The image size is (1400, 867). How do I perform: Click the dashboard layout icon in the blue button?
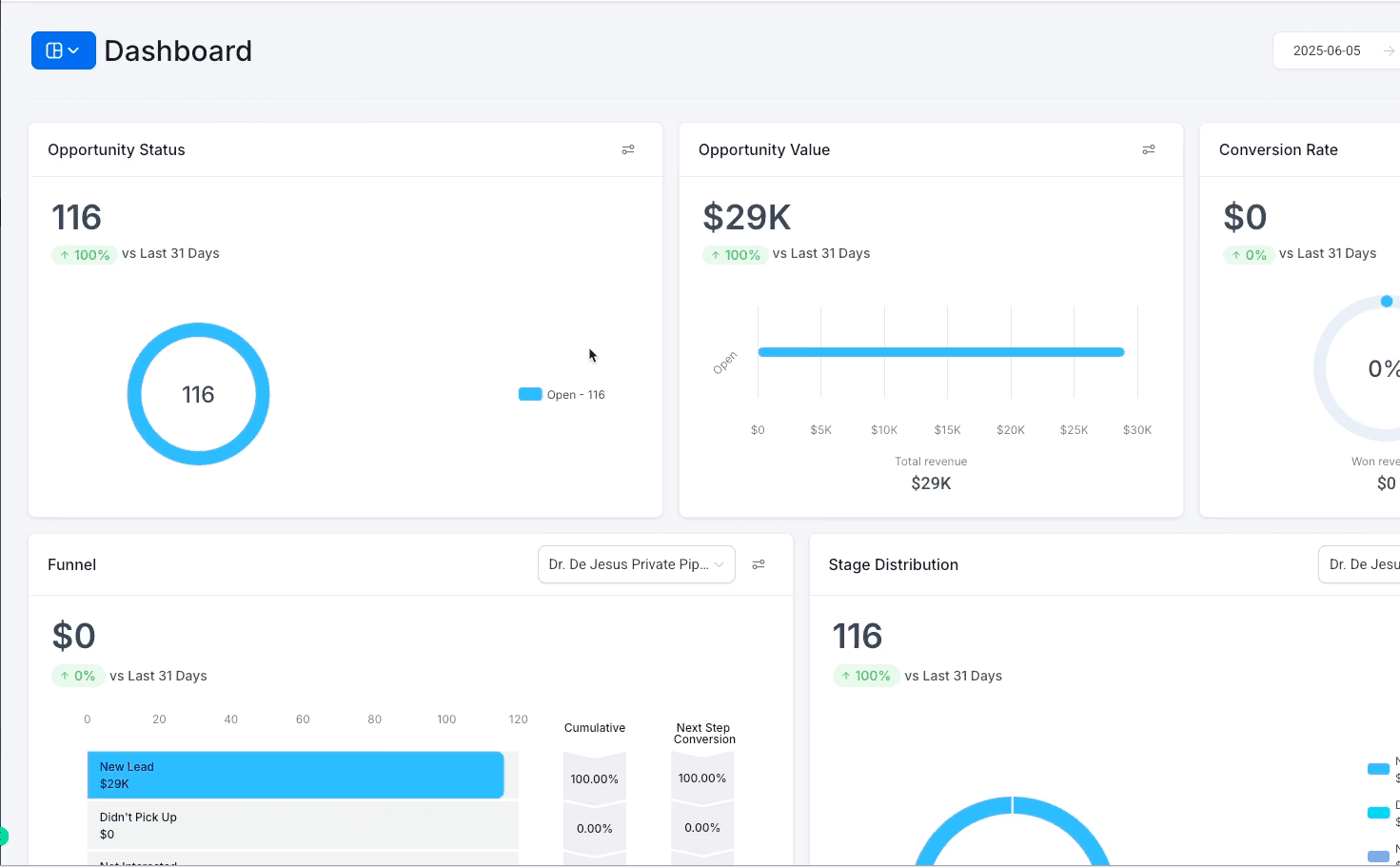tap(54, 49)
